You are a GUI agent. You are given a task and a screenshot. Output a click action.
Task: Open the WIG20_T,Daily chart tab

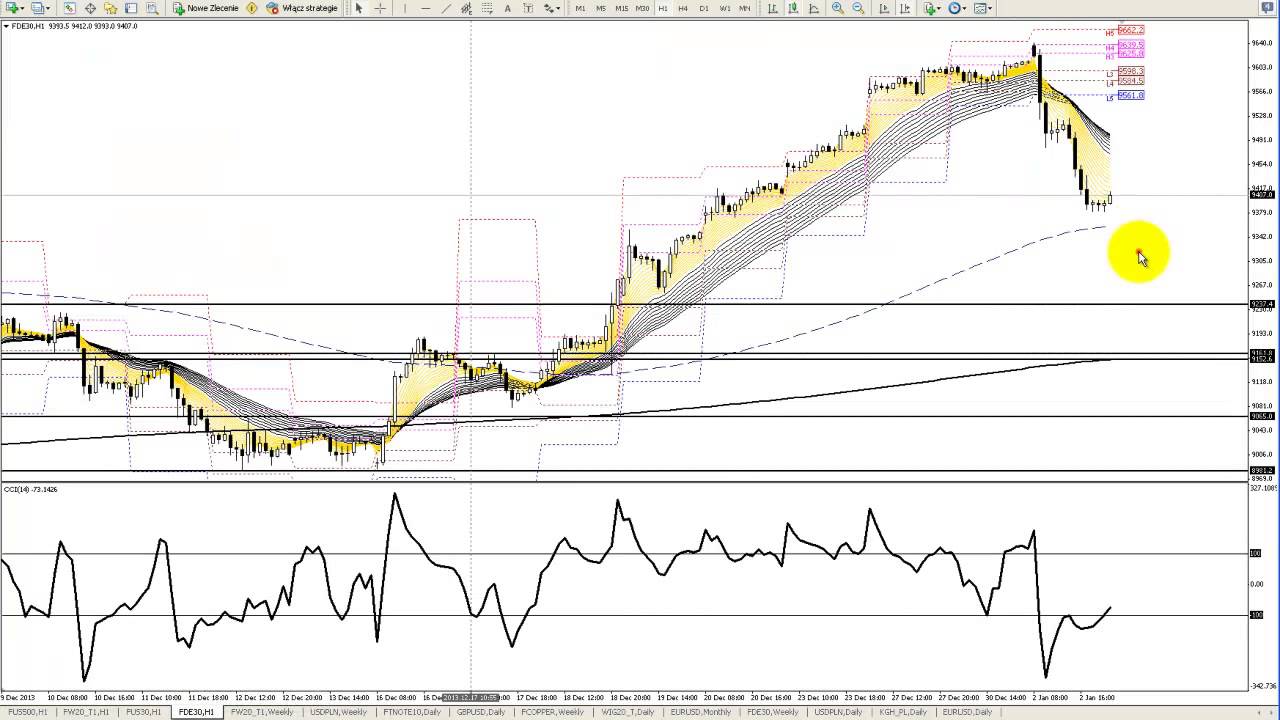(629, 712)
